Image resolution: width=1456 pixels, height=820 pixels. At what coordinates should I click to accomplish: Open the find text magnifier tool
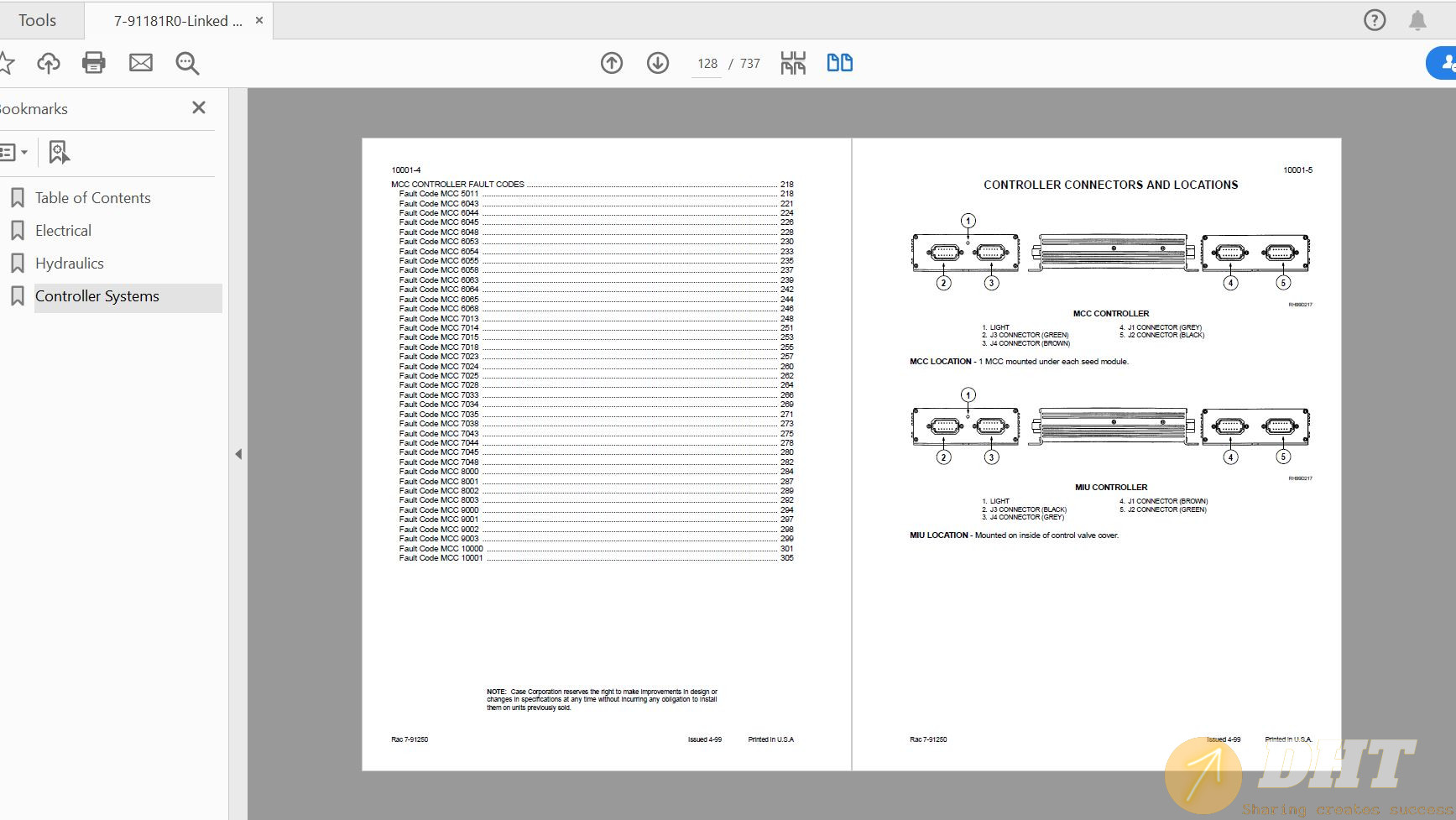(x=187, y=63)
